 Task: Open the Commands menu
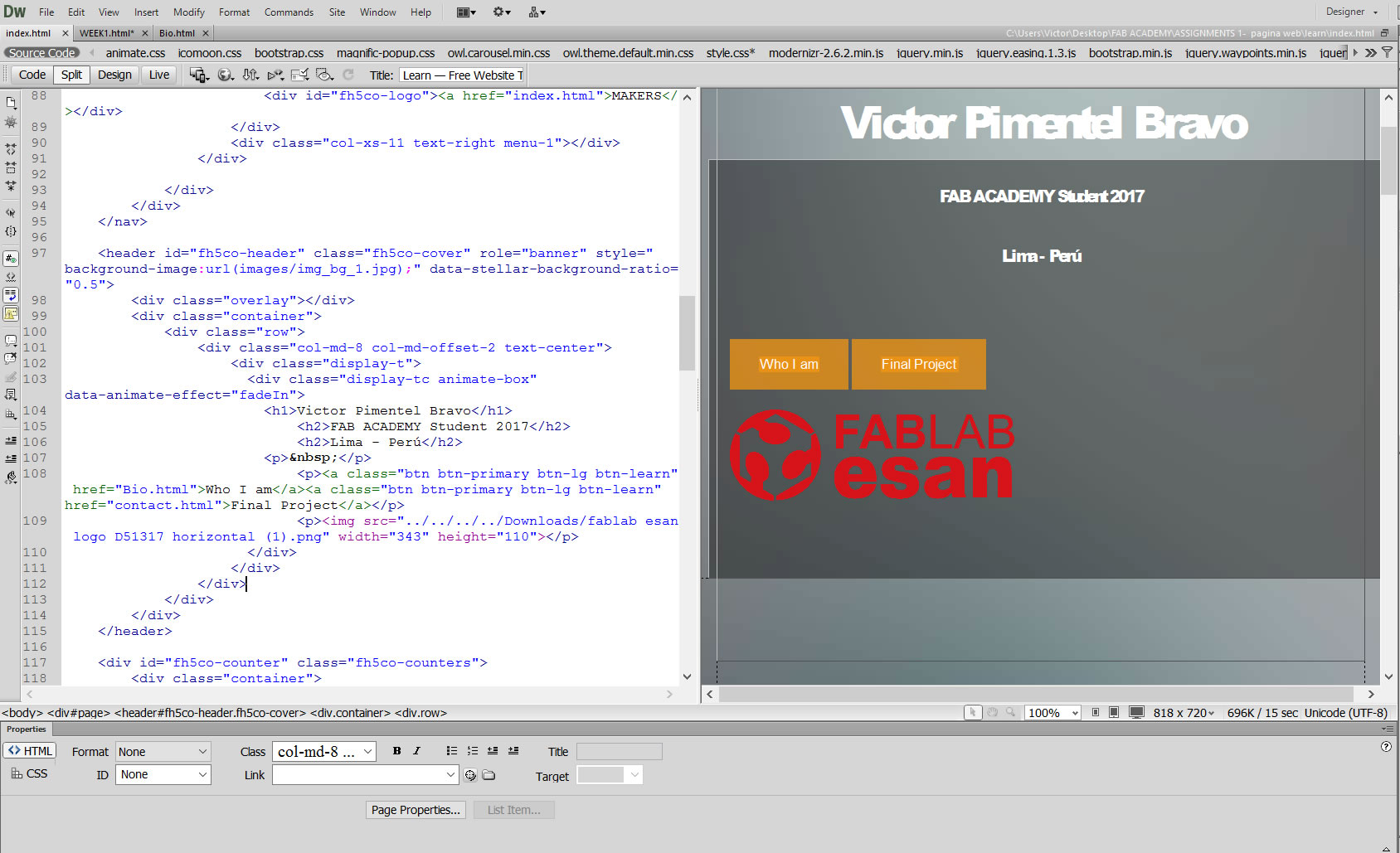(x=289, y=12)
